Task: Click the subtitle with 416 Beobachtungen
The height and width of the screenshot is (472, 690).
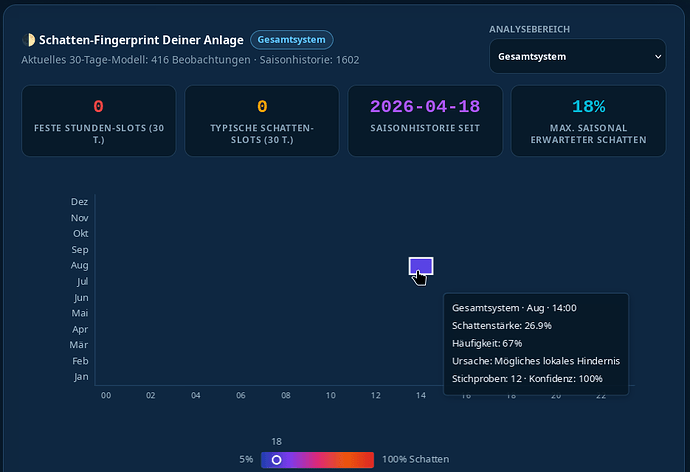Action: coord(190,60)
